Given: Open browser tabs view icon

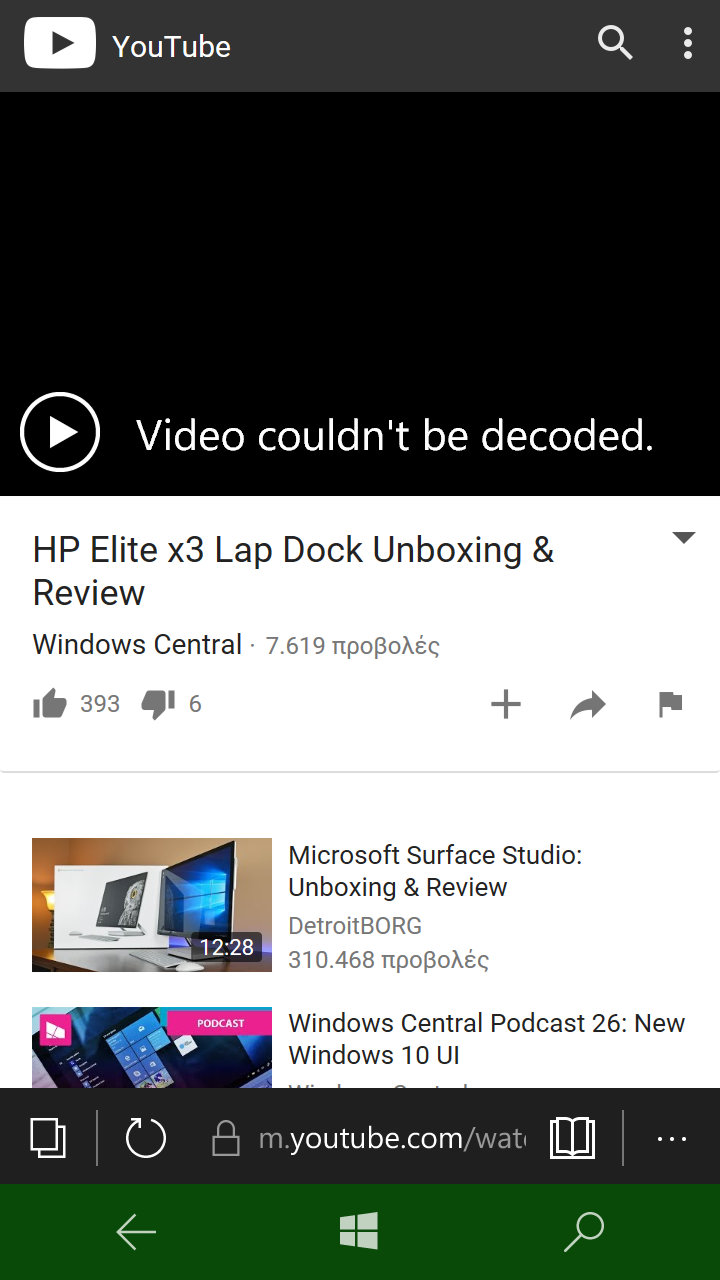Looking at the screenshot, I should tap(48, 1137).
